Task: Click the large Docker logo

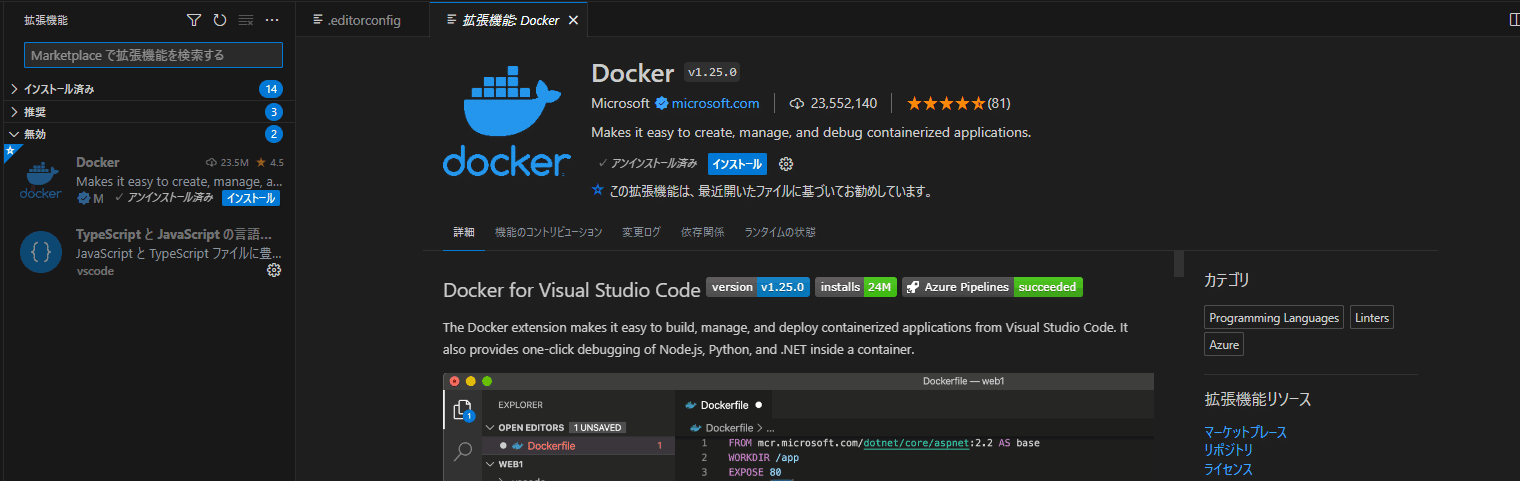Action: (x=506, y=123)
